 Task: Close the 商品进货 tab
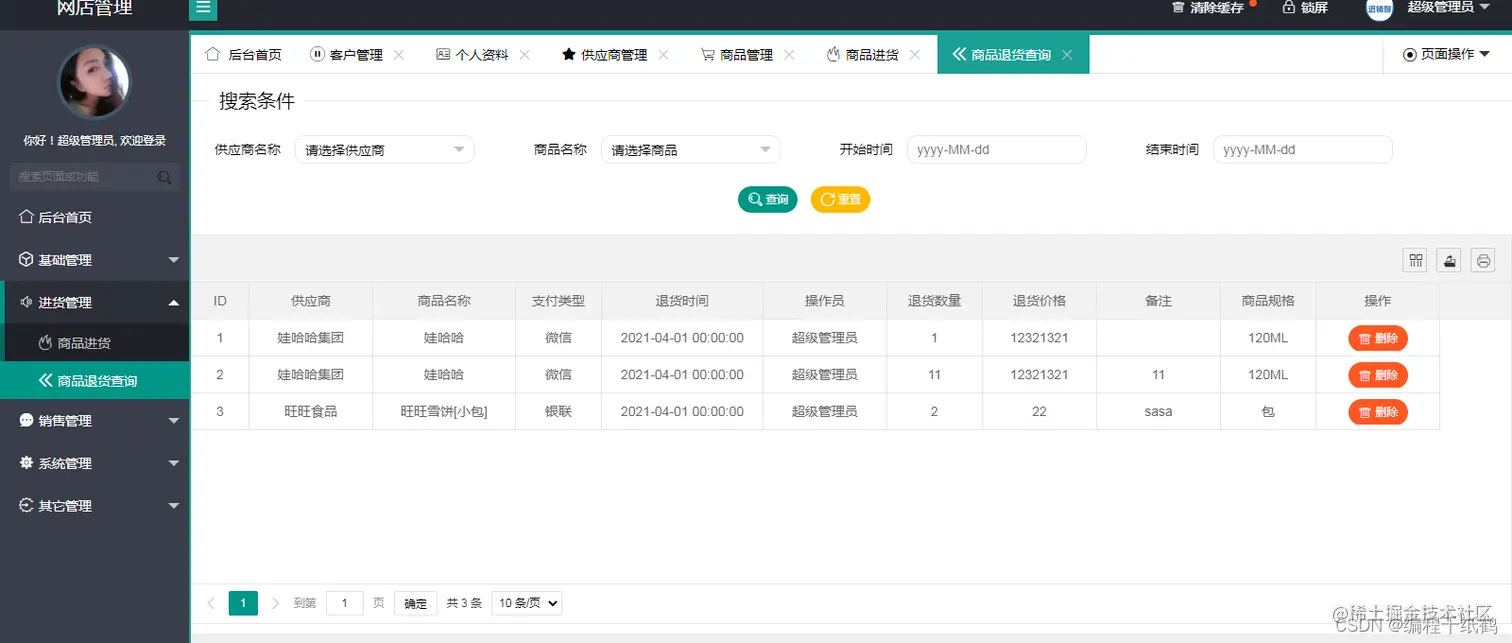point(915,55)
